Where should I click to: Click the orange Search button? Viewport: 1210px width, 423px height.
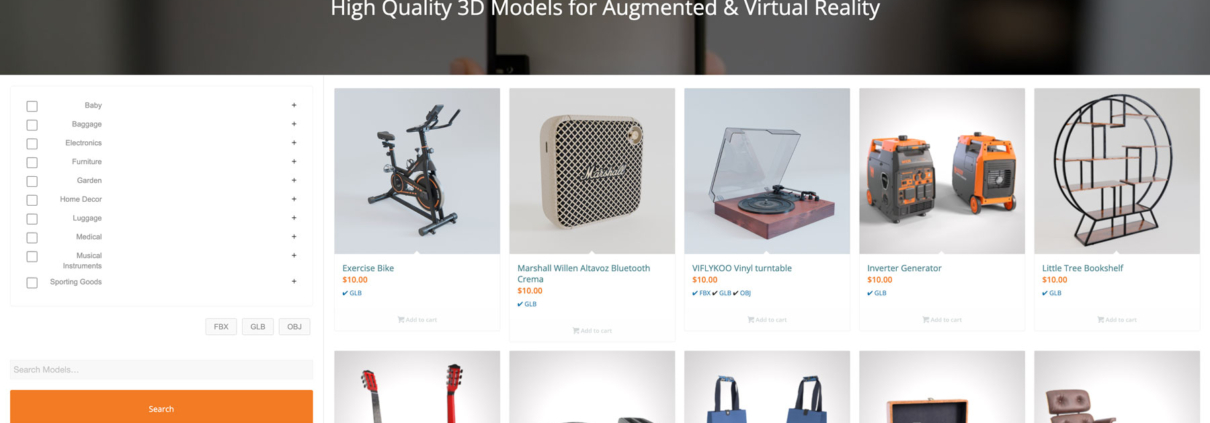161,408
